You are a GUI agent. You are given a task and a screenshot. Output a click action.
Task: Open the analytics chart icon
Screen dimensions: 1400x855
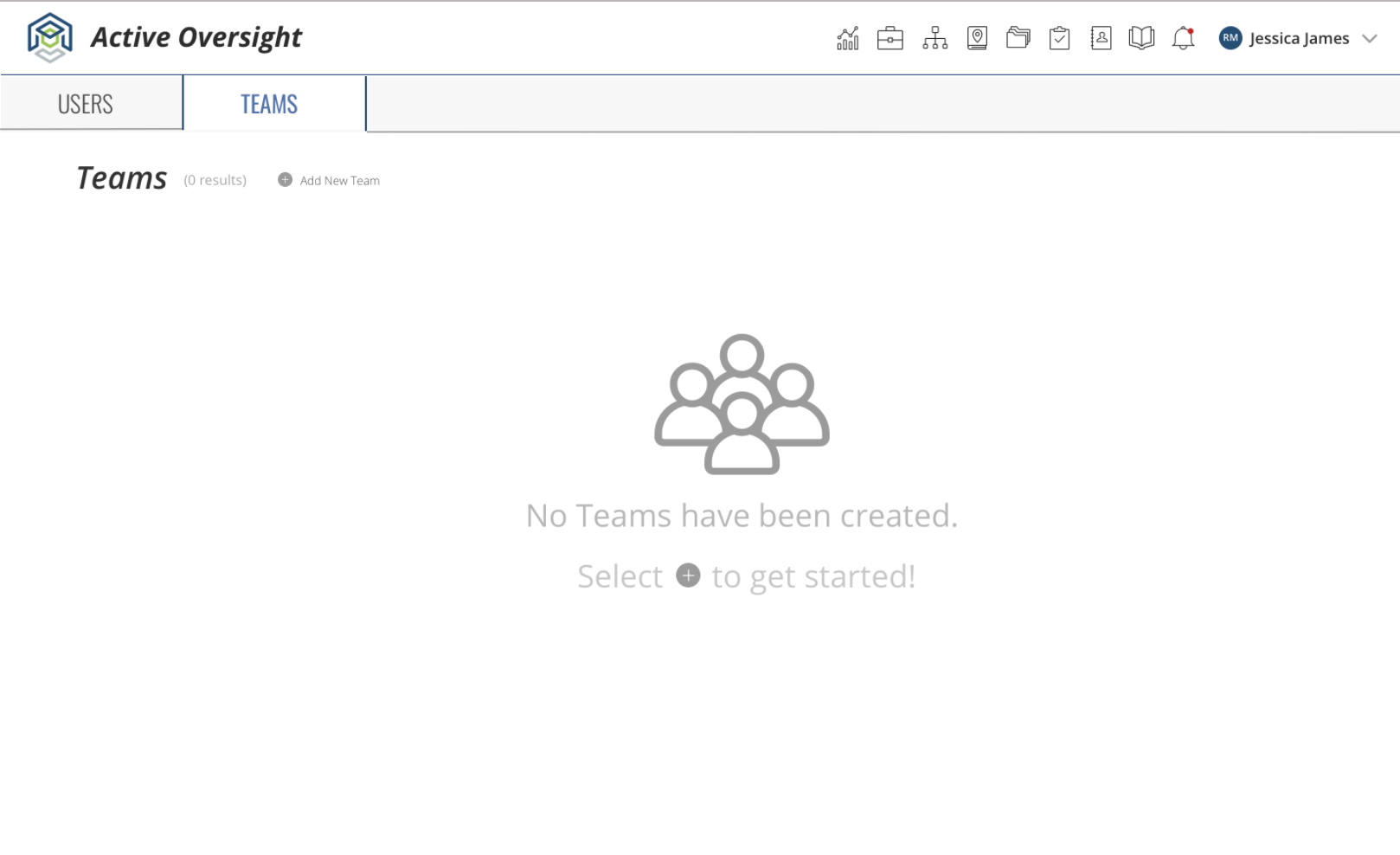[x=846, y=37]
